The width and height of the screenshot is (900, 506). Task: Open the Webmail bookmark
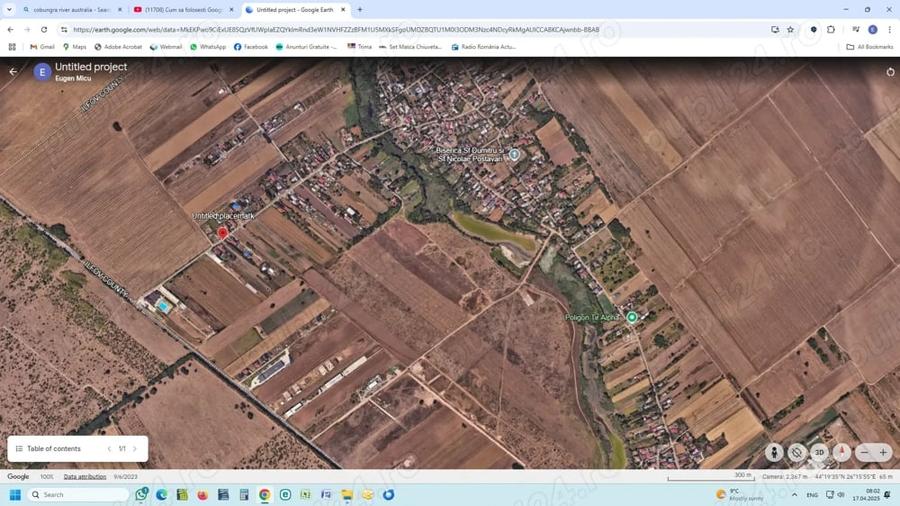point(166,46)
